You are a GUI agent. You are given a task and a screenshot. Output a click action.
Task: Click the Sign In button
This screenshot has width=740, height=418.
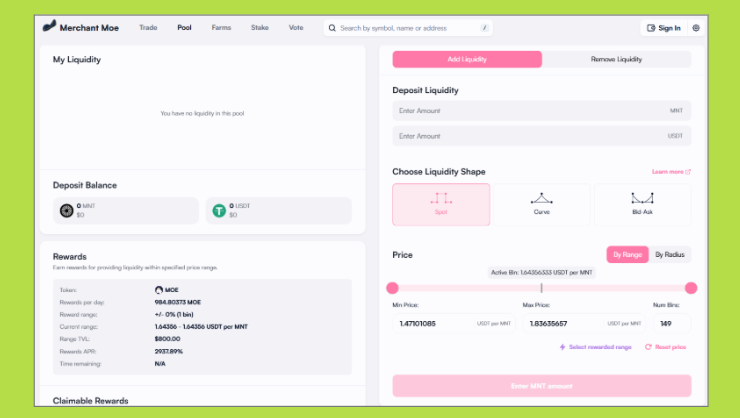click(664, 28)
